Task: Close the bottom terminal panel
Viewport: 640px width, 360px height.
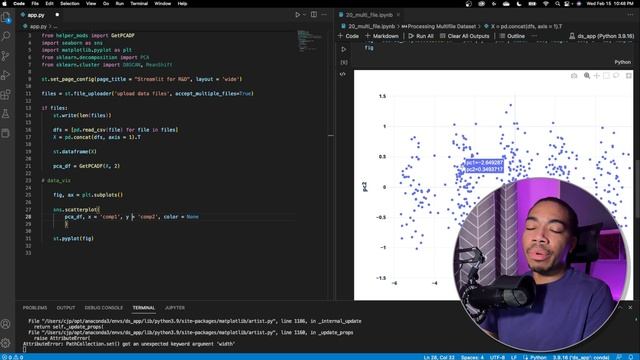Action: 630,307
